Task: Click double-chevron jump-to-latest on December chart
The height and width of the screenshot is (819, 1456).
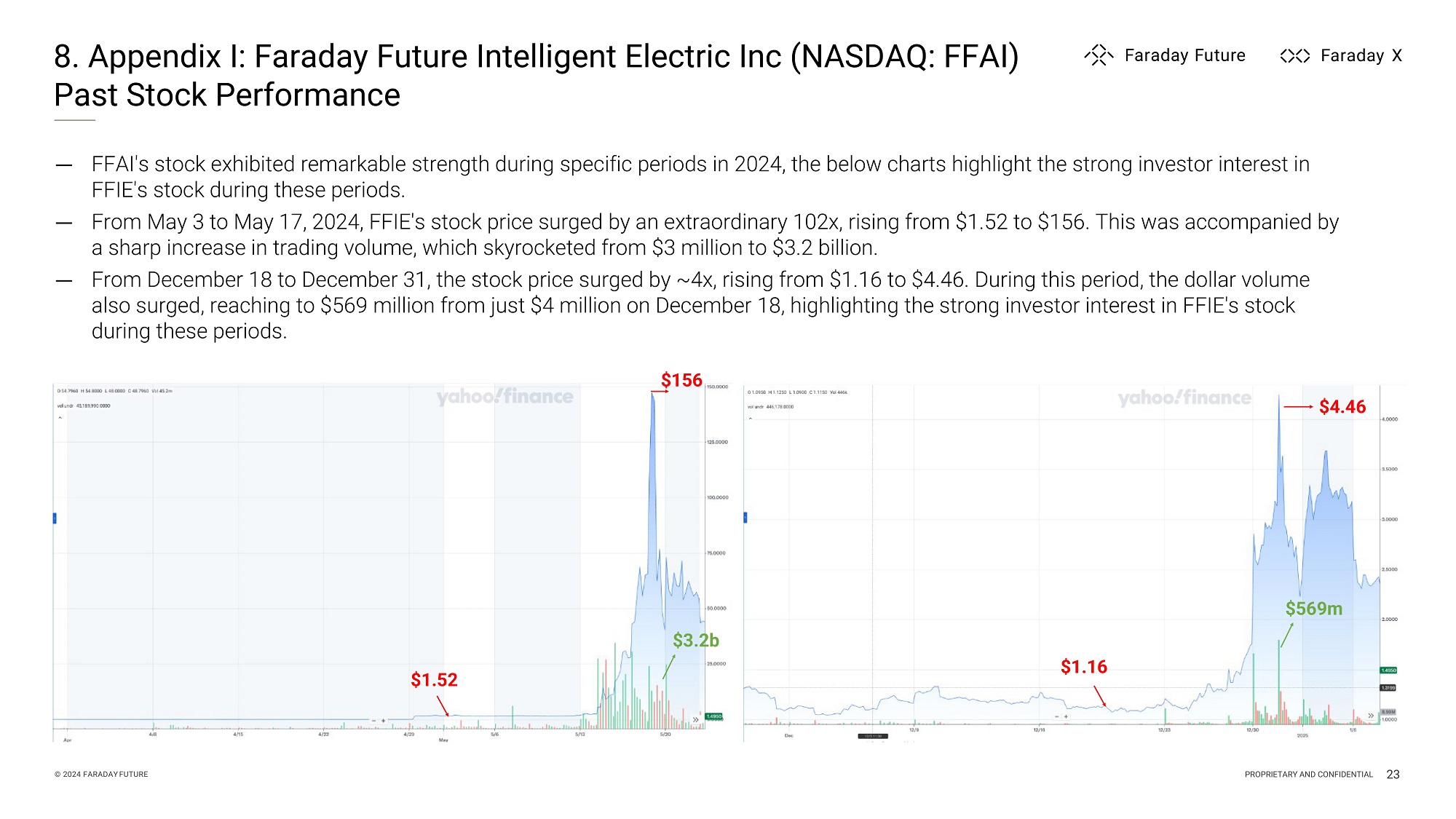Action: point(1371,716)
